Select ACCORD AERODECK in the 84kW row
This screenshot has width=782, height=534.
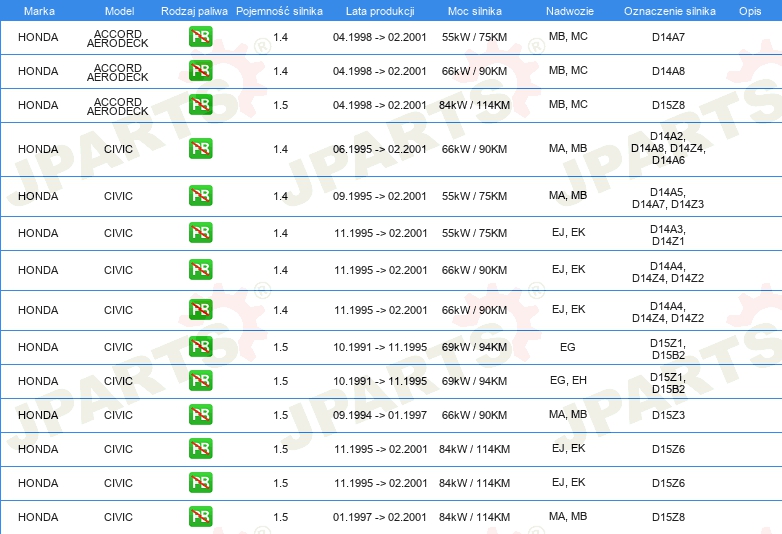[118, 106]
